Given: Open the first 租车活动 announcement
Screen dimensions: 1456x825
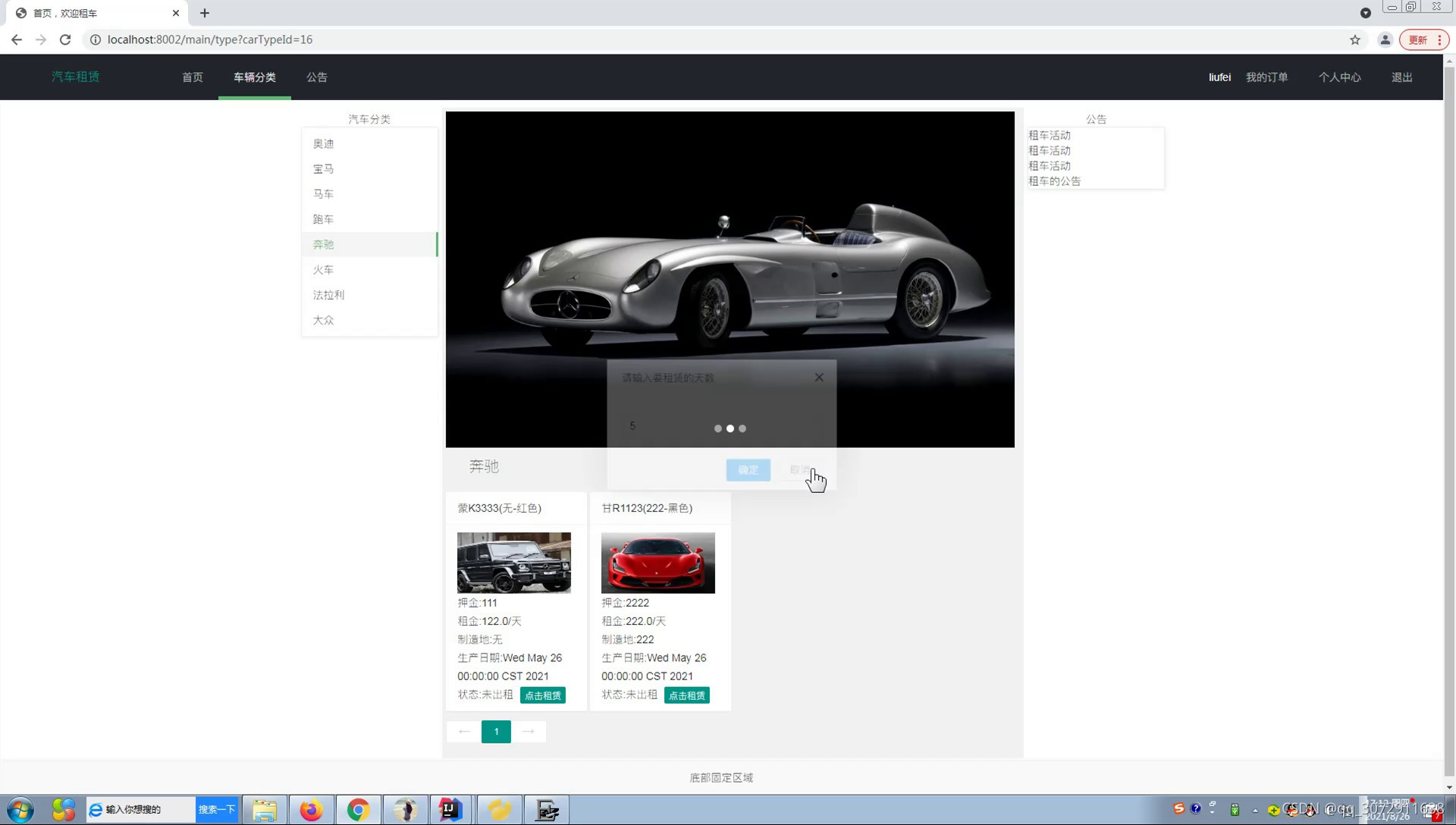Looking at the screenshot, I should [1050, 135].
